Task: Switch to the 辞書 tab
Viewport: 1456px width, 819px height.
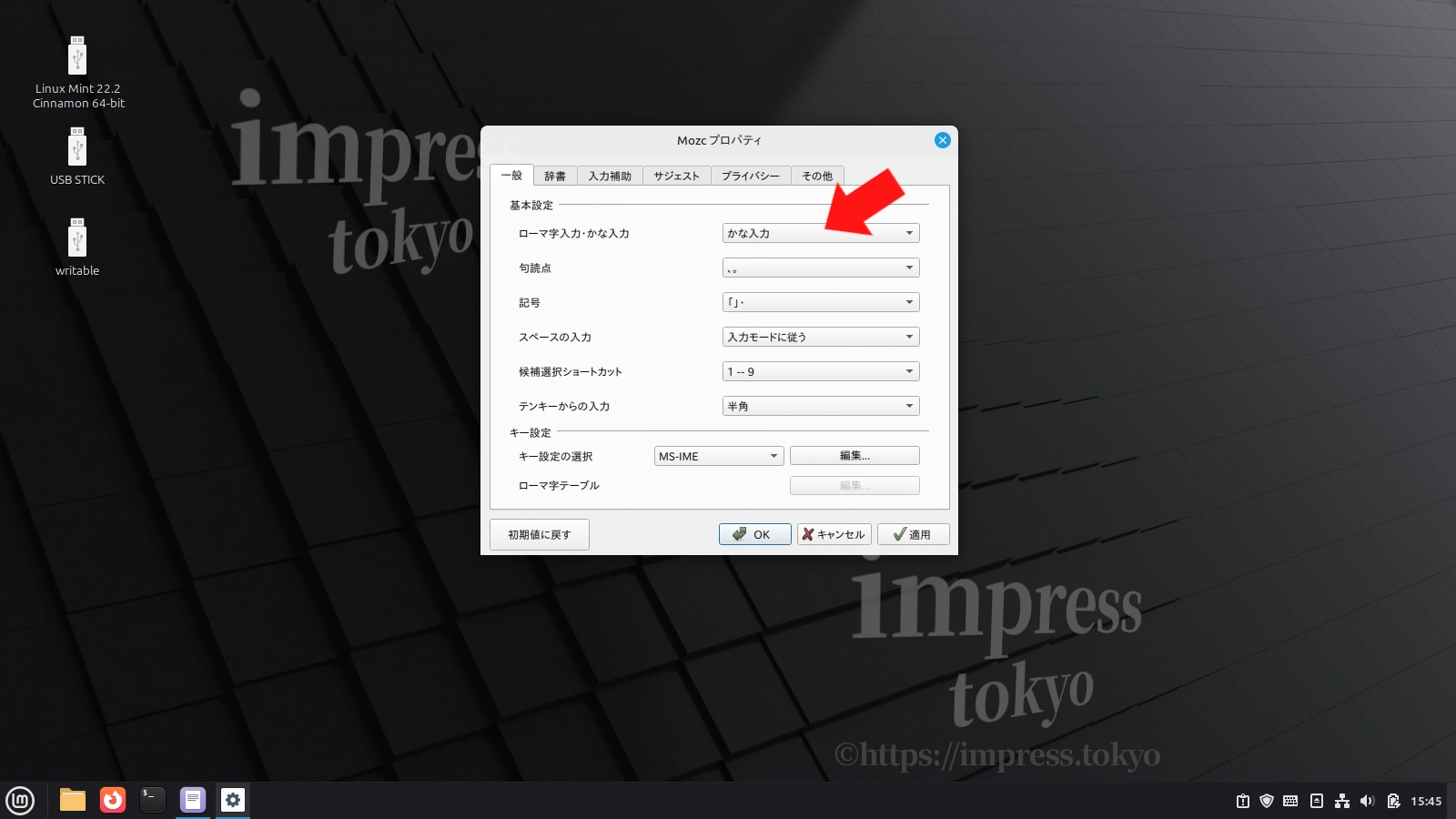Action: click(555, 177)
